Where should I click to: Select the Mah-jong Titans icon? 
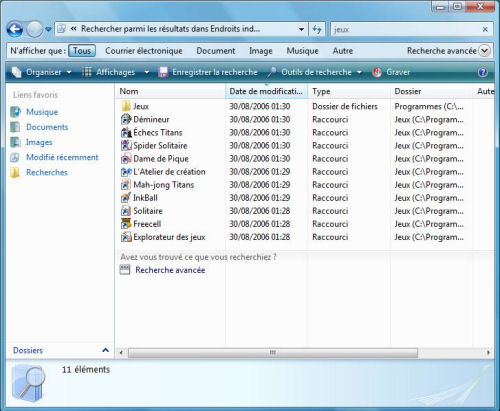click(x=126, y=185)
